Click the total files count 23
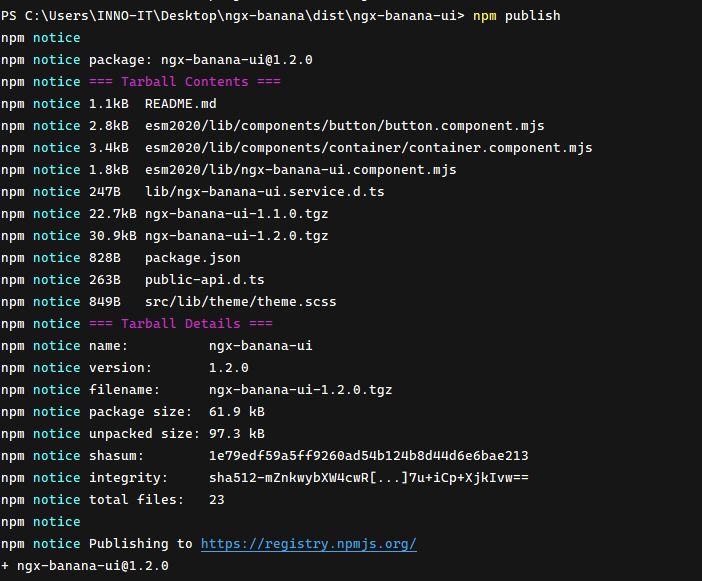Image resolution: width=702 pixels, height=581 pixels. click(x=217, y=500)
